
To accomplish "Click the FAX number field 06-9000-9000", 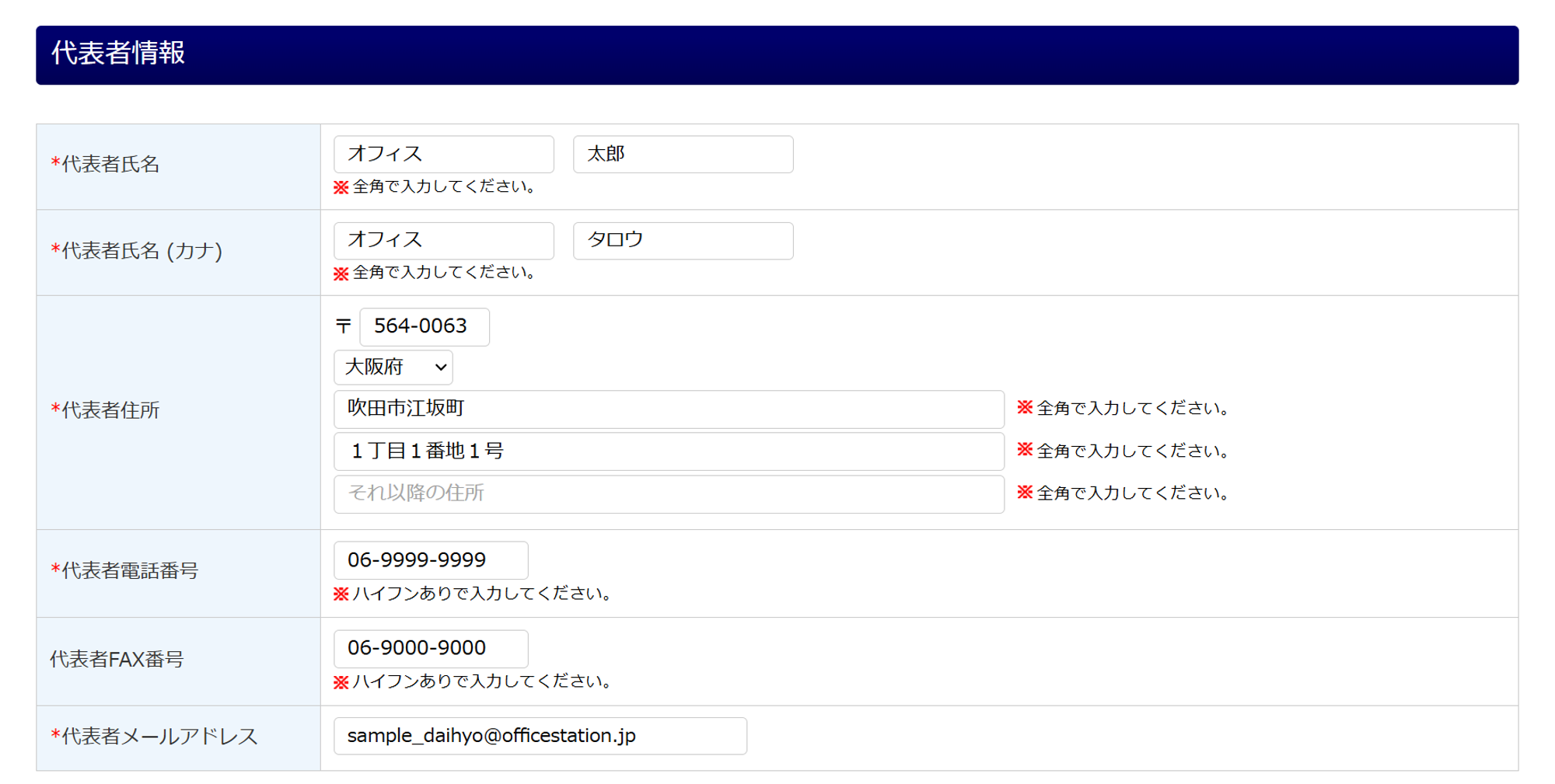I will [x=431, y=648].
